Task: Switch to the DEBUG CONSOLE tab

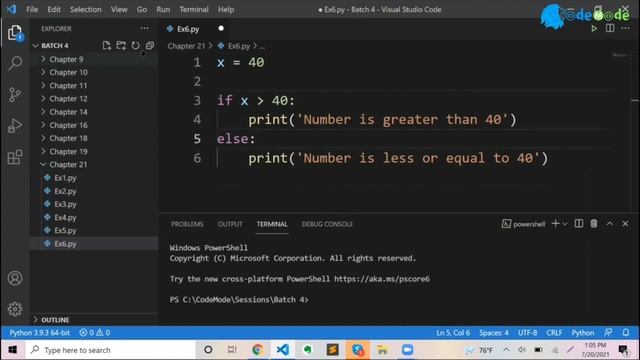Action: click(x=327, y=224)
